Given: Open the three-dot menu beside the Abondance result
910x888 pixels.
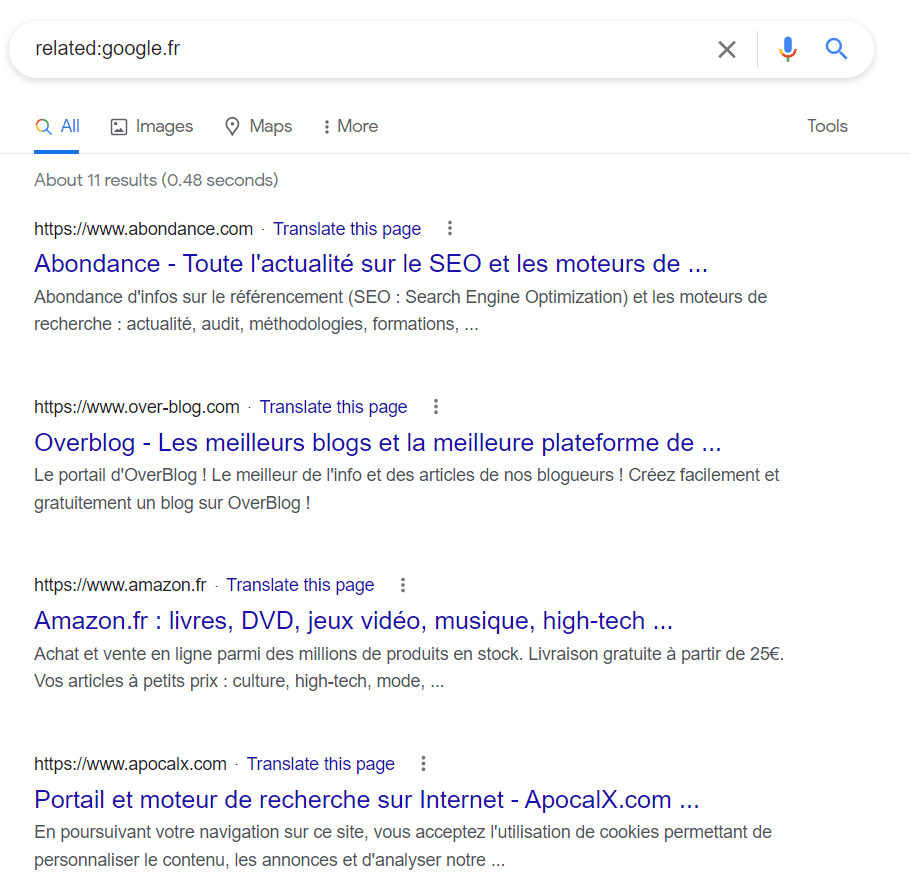Looking at the screenshot, I should tap(450, 228).
